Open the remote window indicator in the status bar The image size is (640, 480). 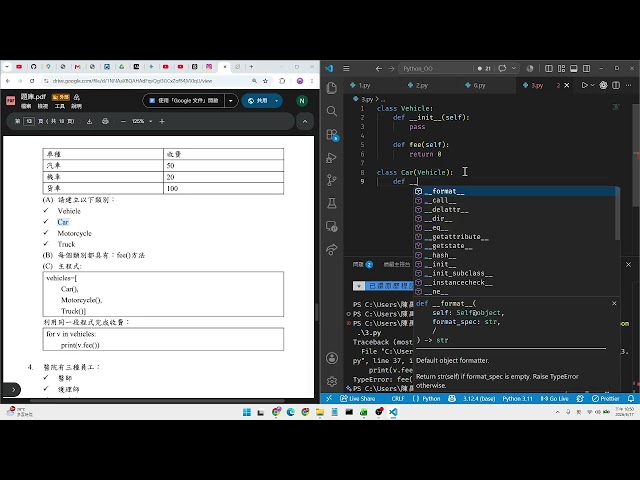[x=329, y=398]
